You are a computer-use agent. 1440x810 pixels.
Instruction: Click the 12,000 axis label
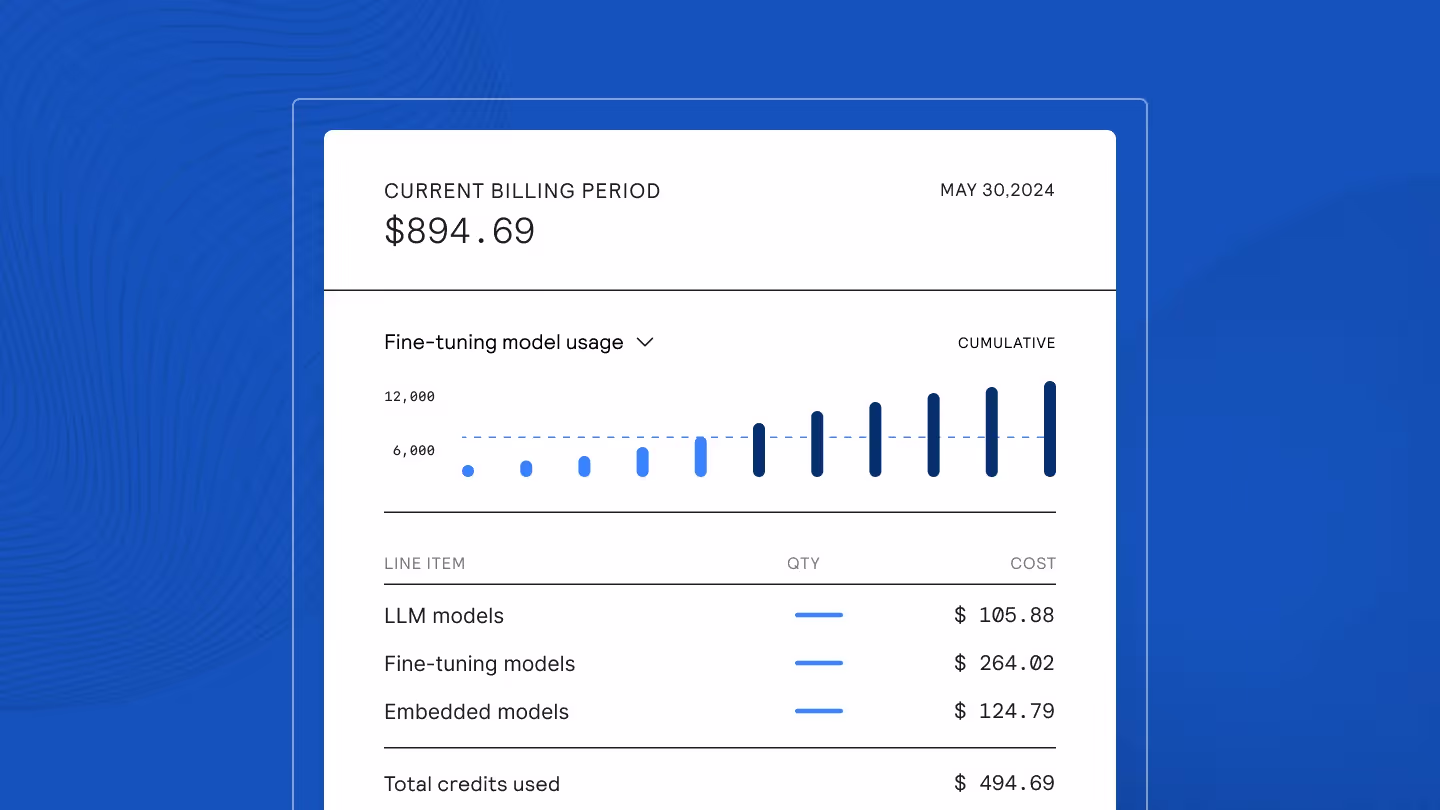pos(409,397)
